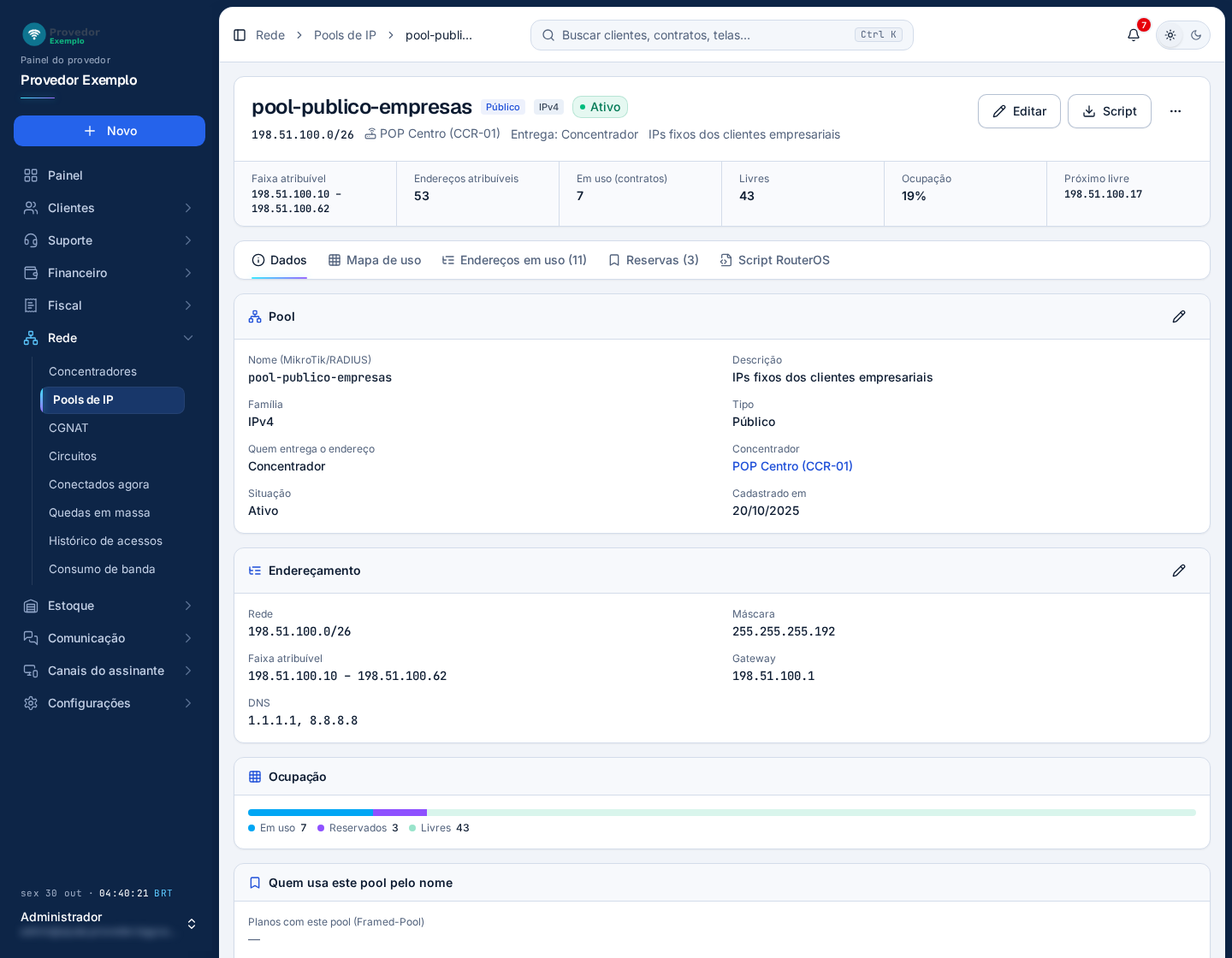This screenshot has height=958, width=1232.
Task: Expand the Comunicação menu
Action: [x=110, y=638]
